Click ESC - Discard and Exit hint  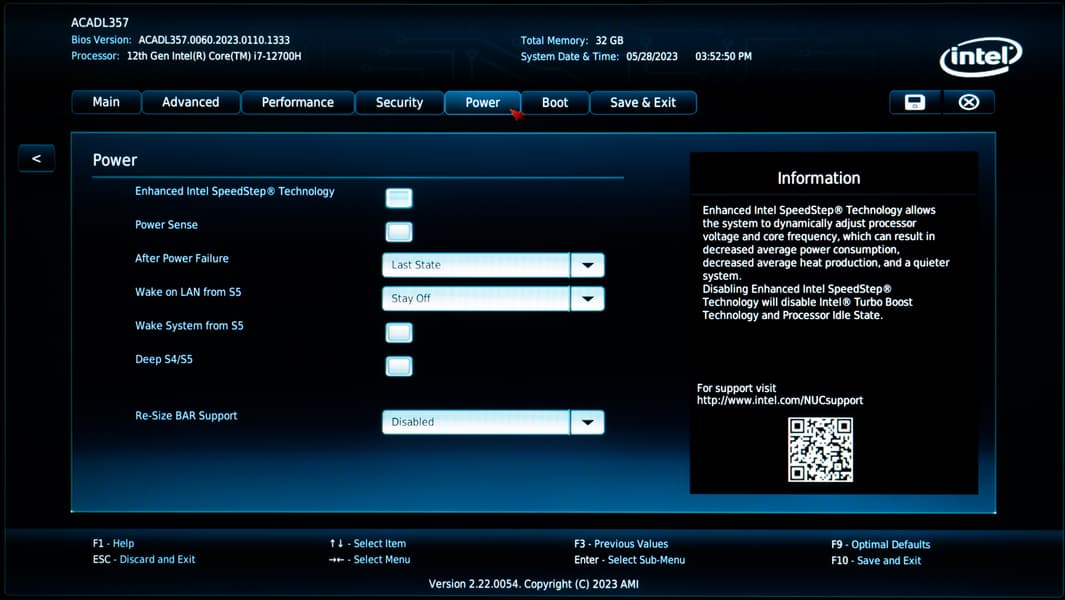pyautogui.click(x=144, y=559)
